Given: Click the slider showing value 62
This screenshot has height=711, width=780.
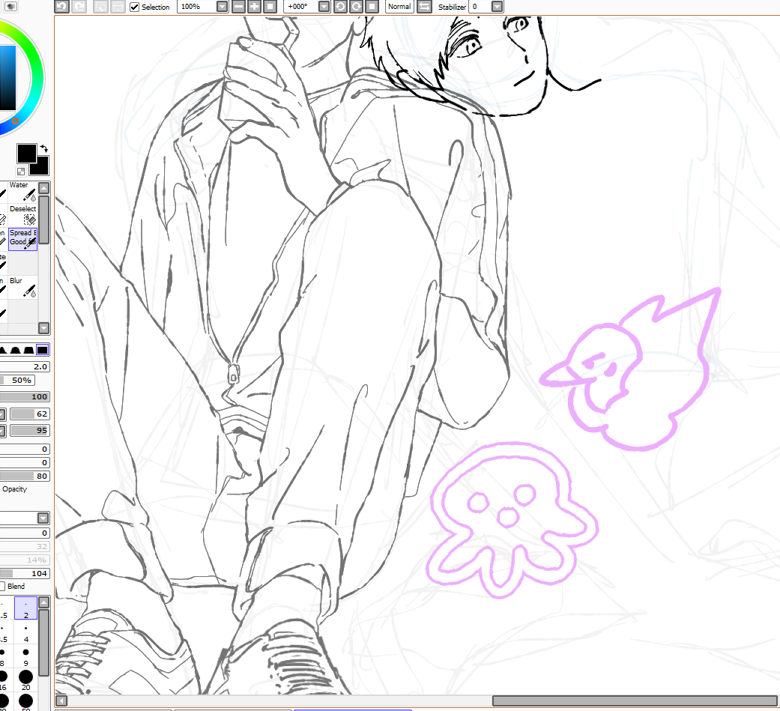Looking at the screenshot, I should click(29, 414).
